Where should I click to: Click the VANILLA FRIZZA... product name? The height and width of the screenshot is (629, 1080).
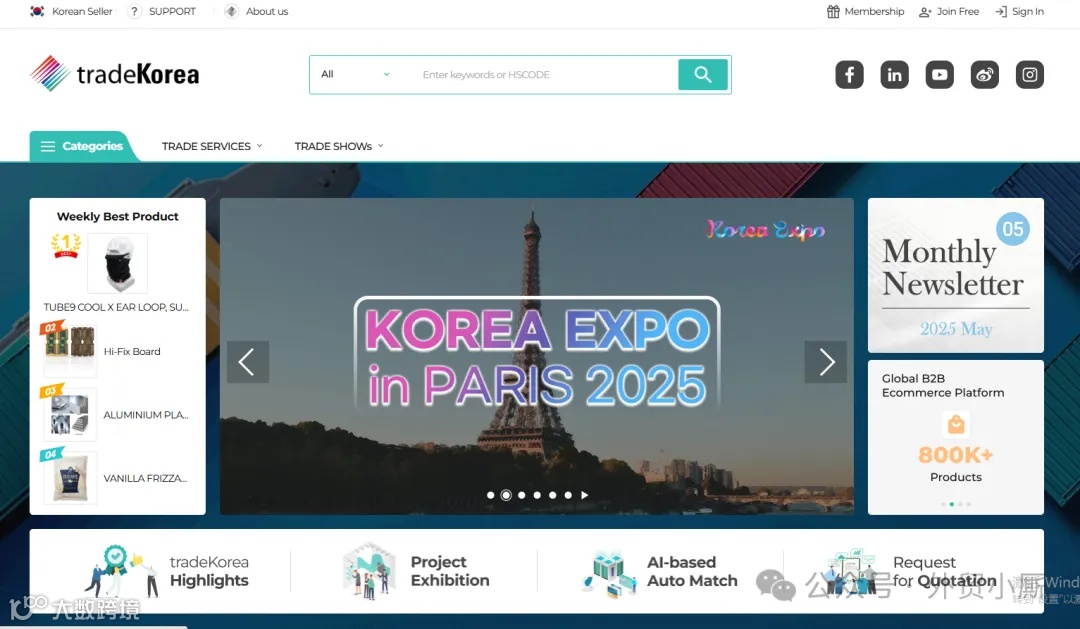point(145,478)
